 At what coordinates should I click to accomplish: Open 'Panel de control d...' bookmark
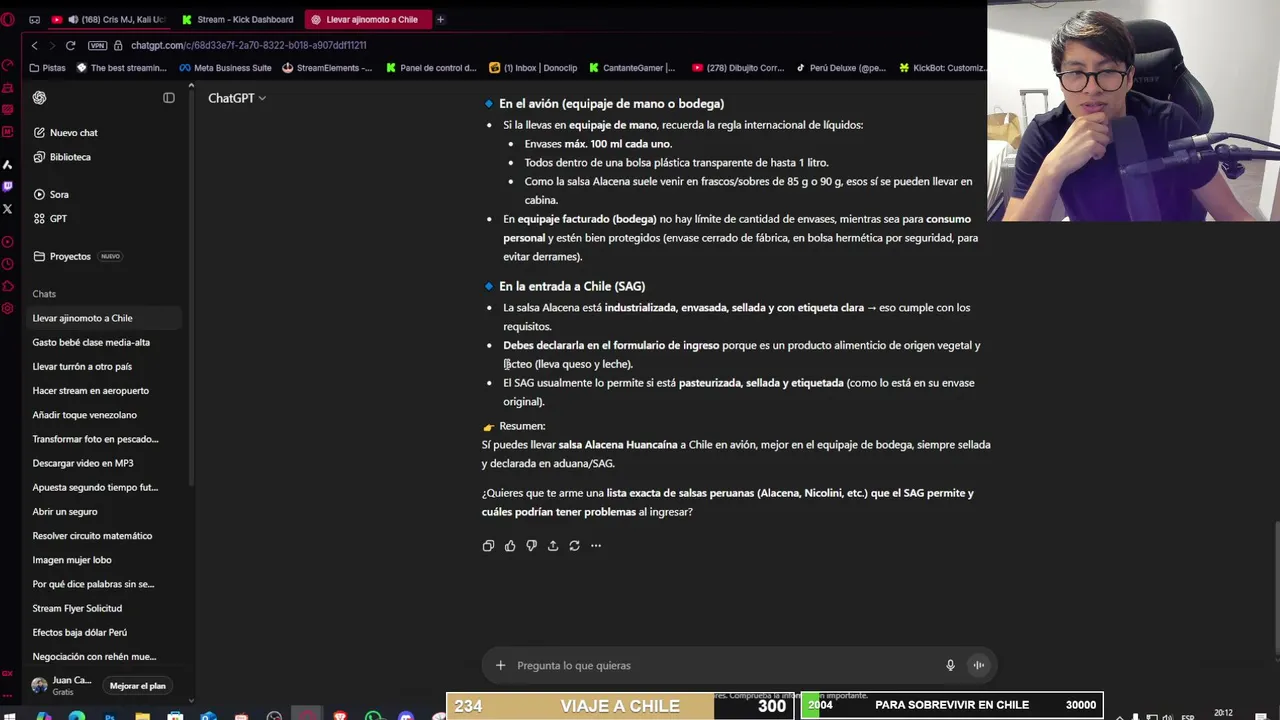pos(431,68)
